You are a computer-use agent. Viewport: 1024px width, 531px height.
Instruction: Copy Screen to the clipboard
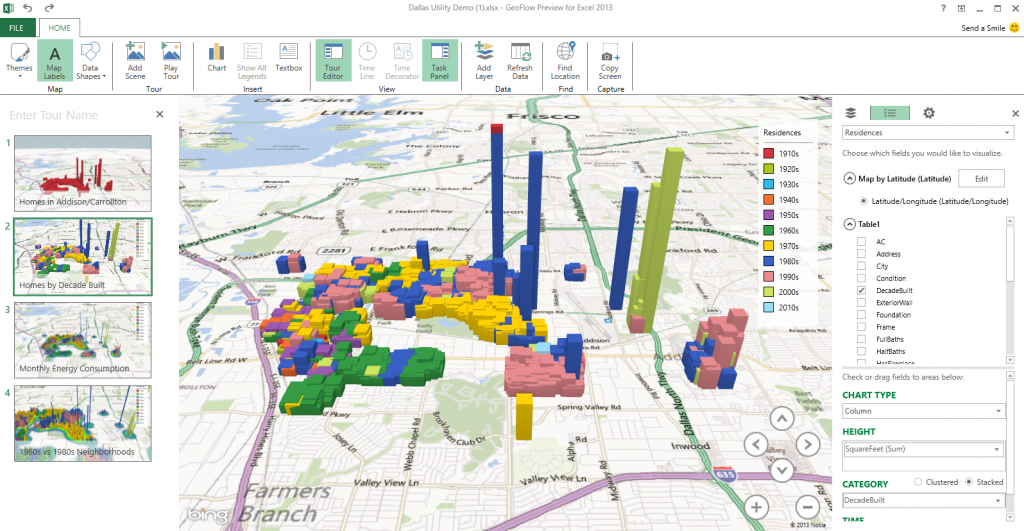[609, 61]
